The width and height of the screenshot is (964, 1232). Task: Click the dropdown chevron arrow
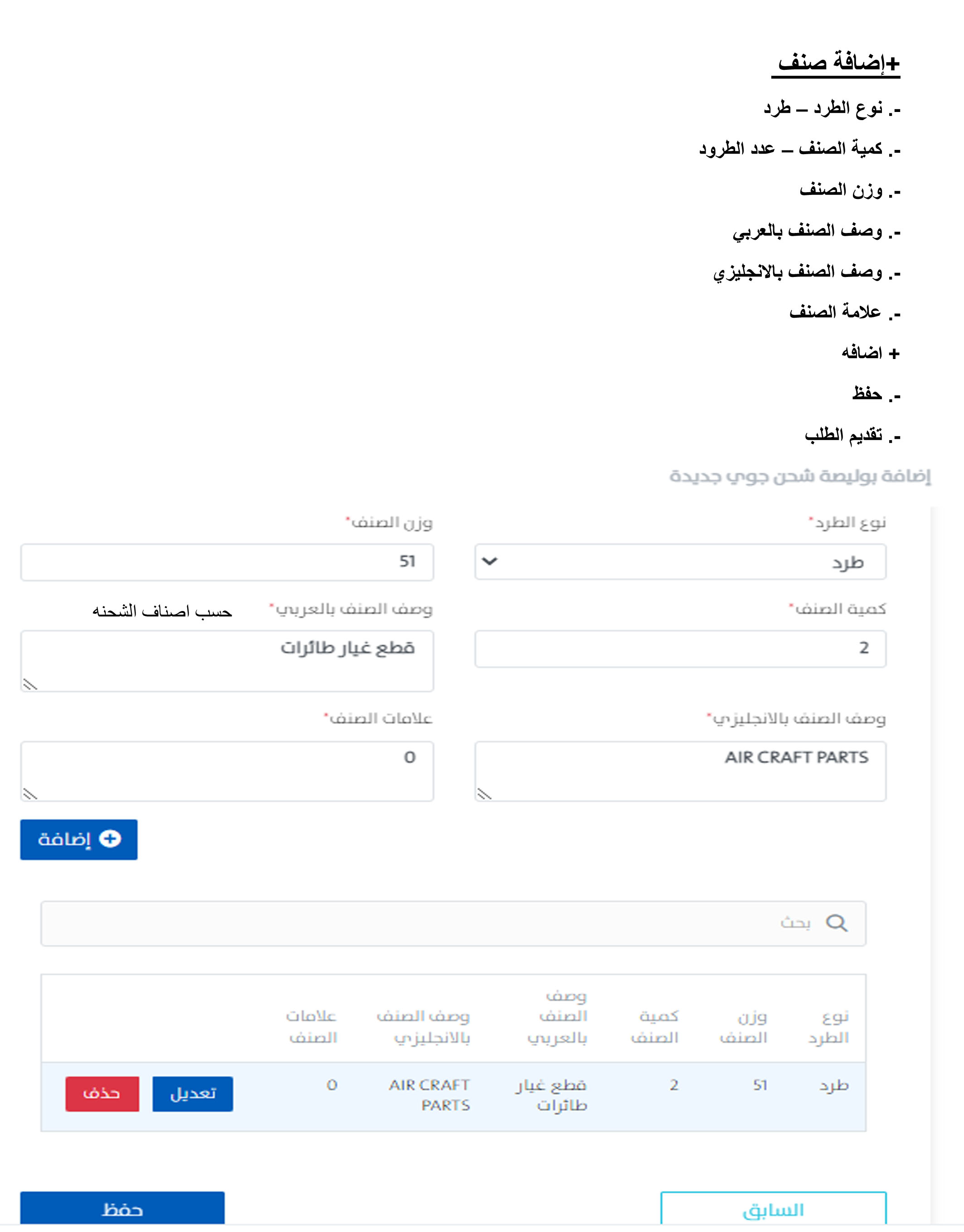pyautogui.click(x=490, y=562)
